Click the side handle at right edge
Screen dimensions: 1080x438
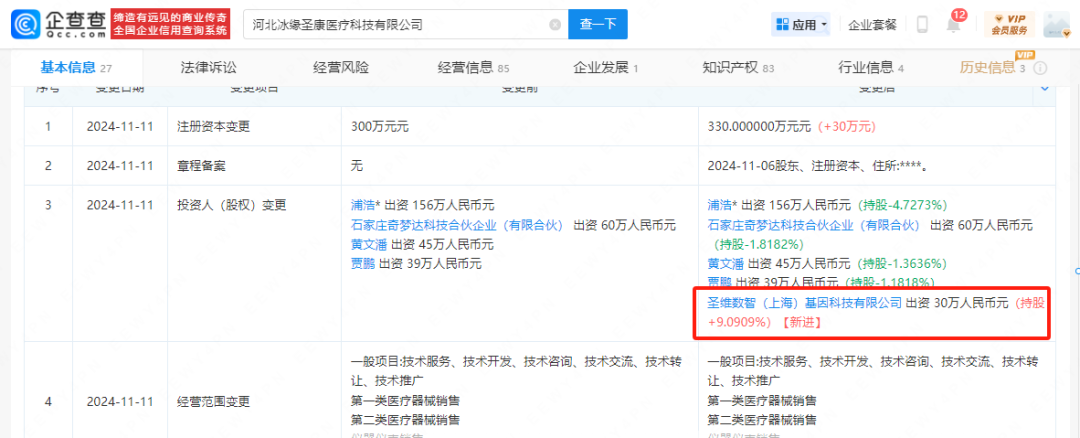point(1077,272)
